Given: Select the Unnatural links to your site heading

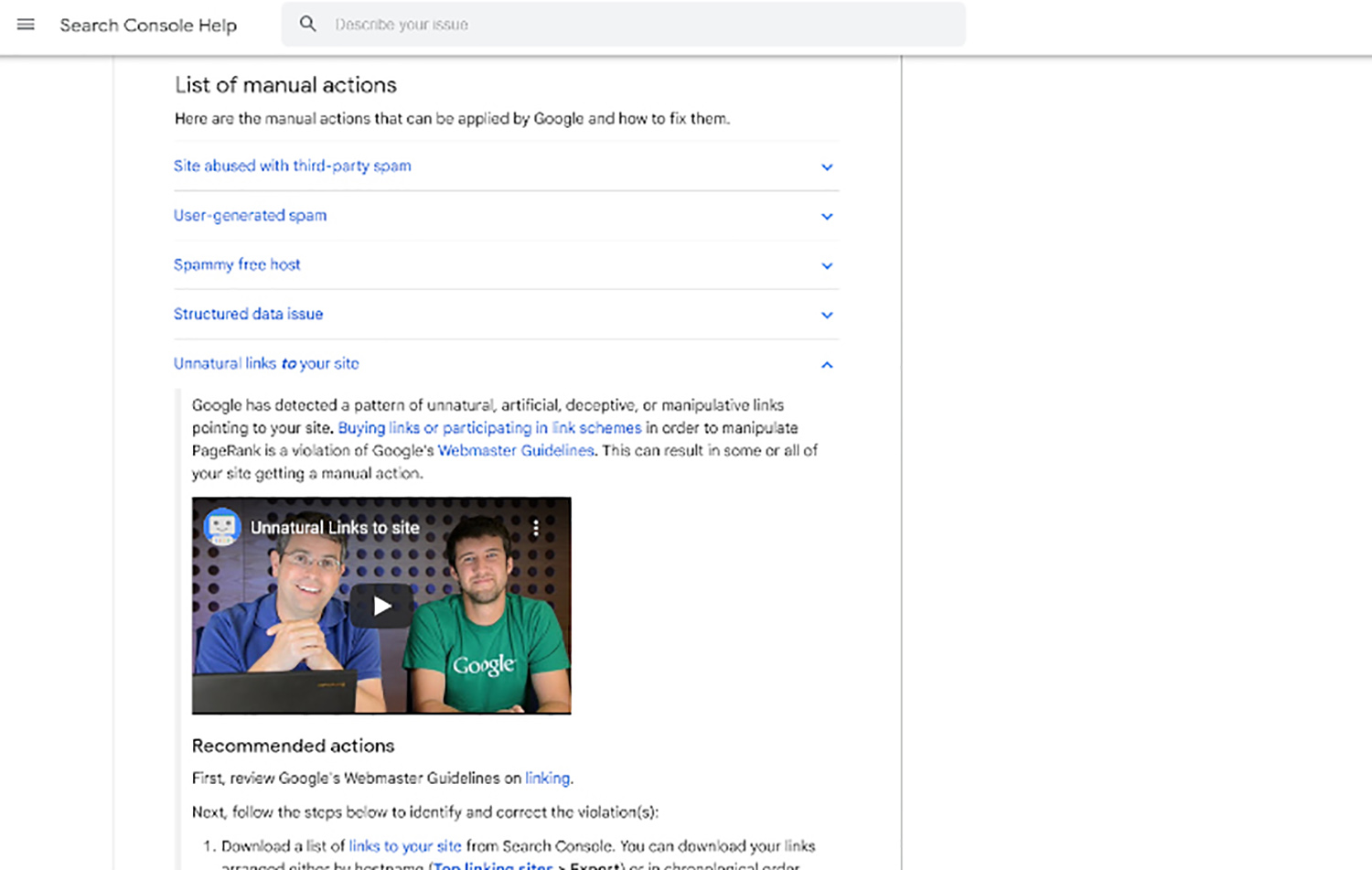Looking at the screenshot, I should click(x=266, y=363).
